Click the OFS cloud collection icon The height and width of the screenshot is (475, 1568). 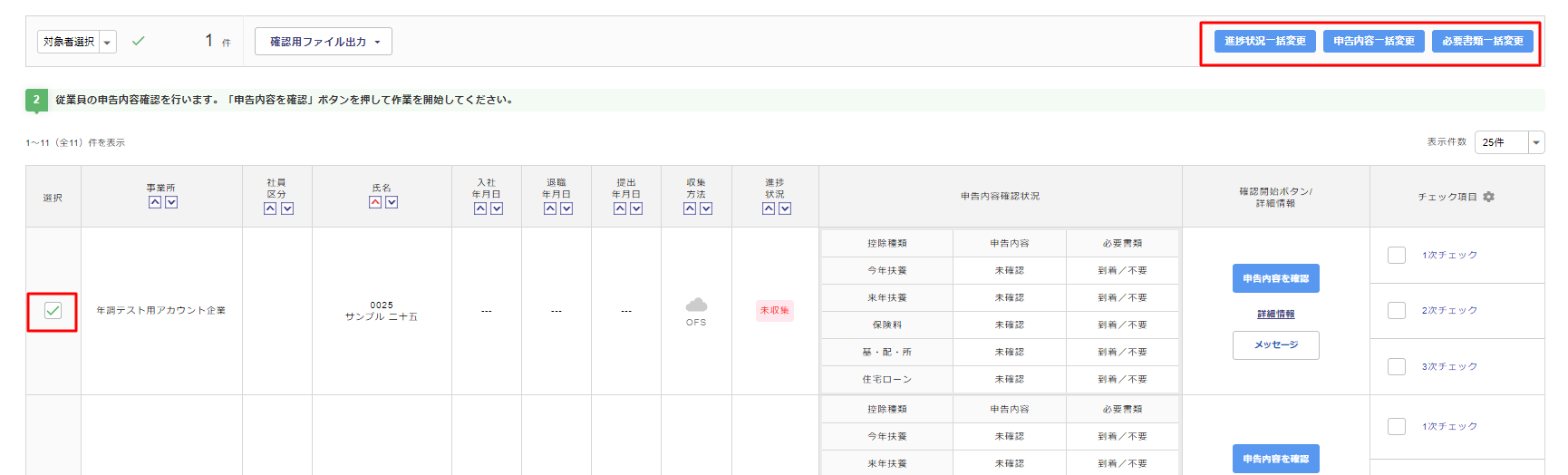click(696, 305)
